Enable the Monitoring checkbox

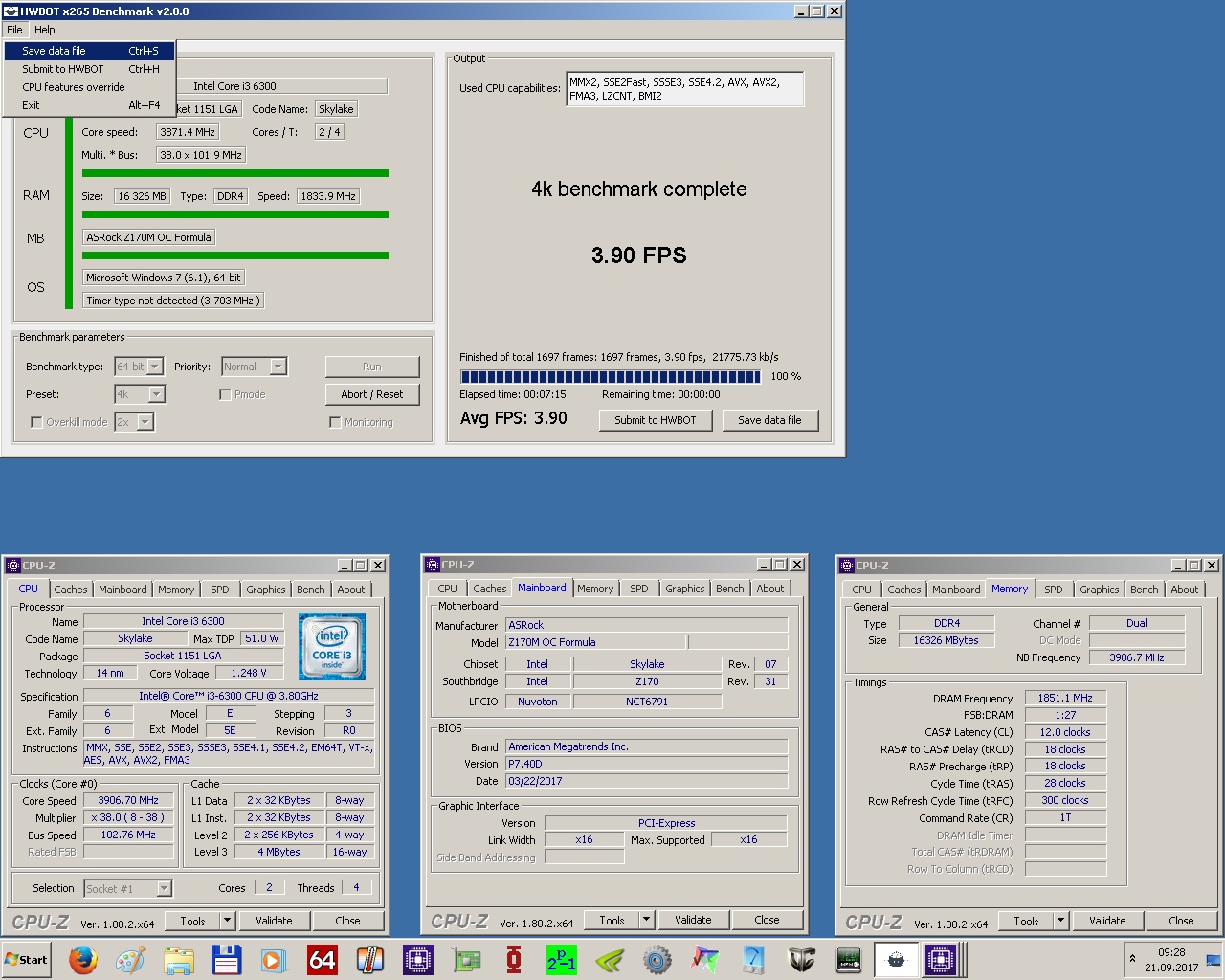pos(335,422)
